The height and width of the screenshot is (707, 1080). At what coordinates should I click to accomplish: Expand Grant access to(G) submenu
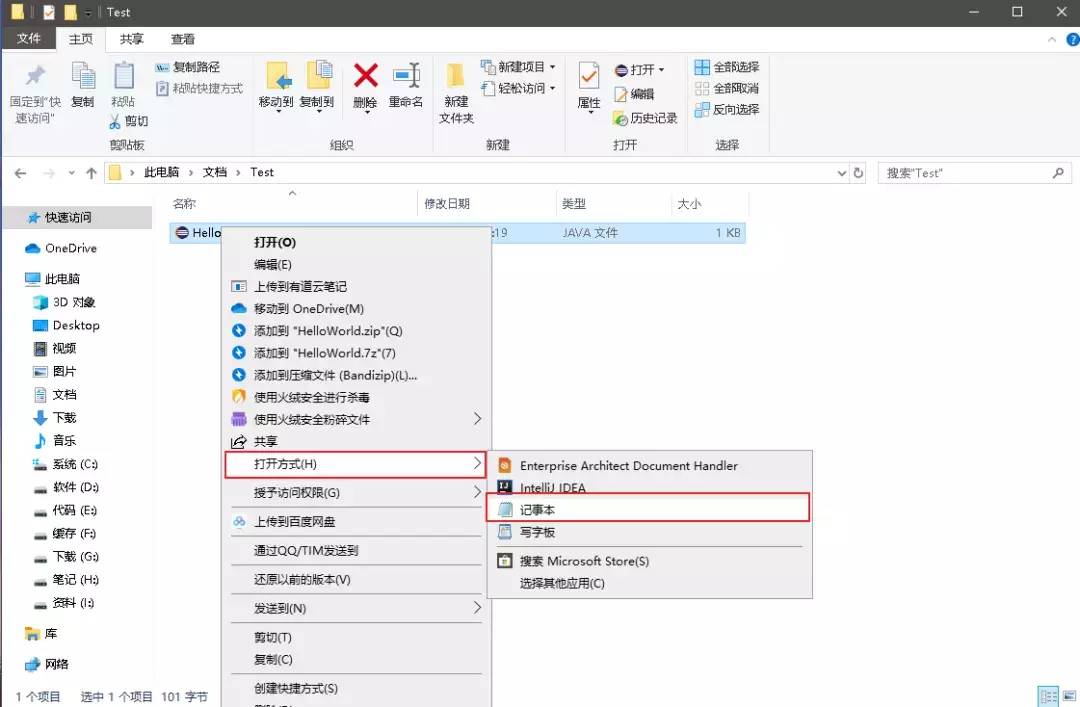[x=355, y=493]
